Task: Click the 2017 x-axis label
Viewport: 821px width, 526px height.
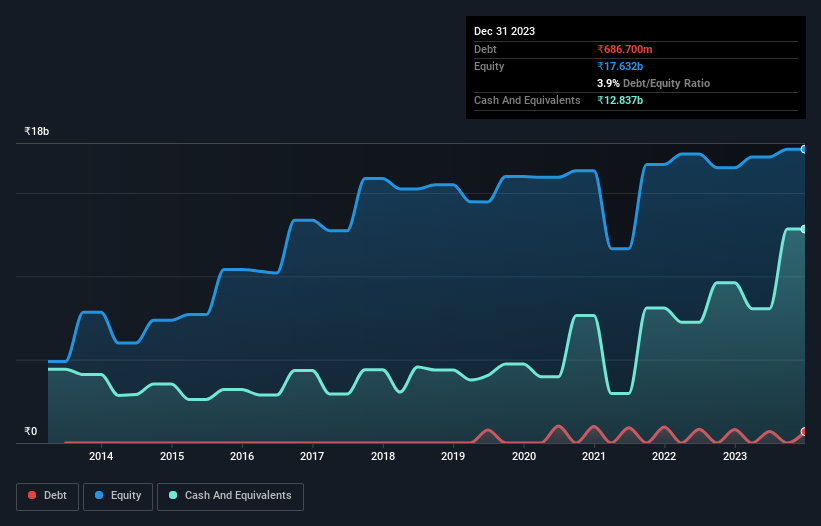Action: 312,456
